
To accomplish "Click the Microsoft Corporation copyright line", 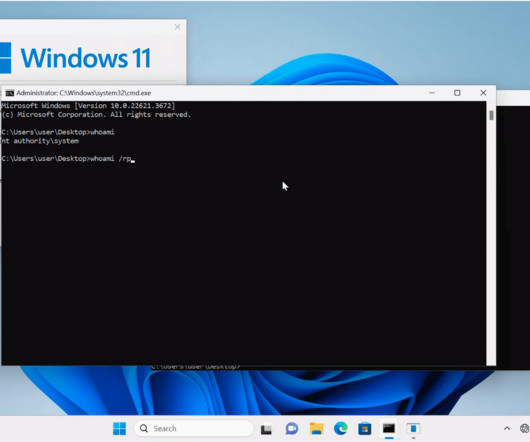I will point(96,115).
